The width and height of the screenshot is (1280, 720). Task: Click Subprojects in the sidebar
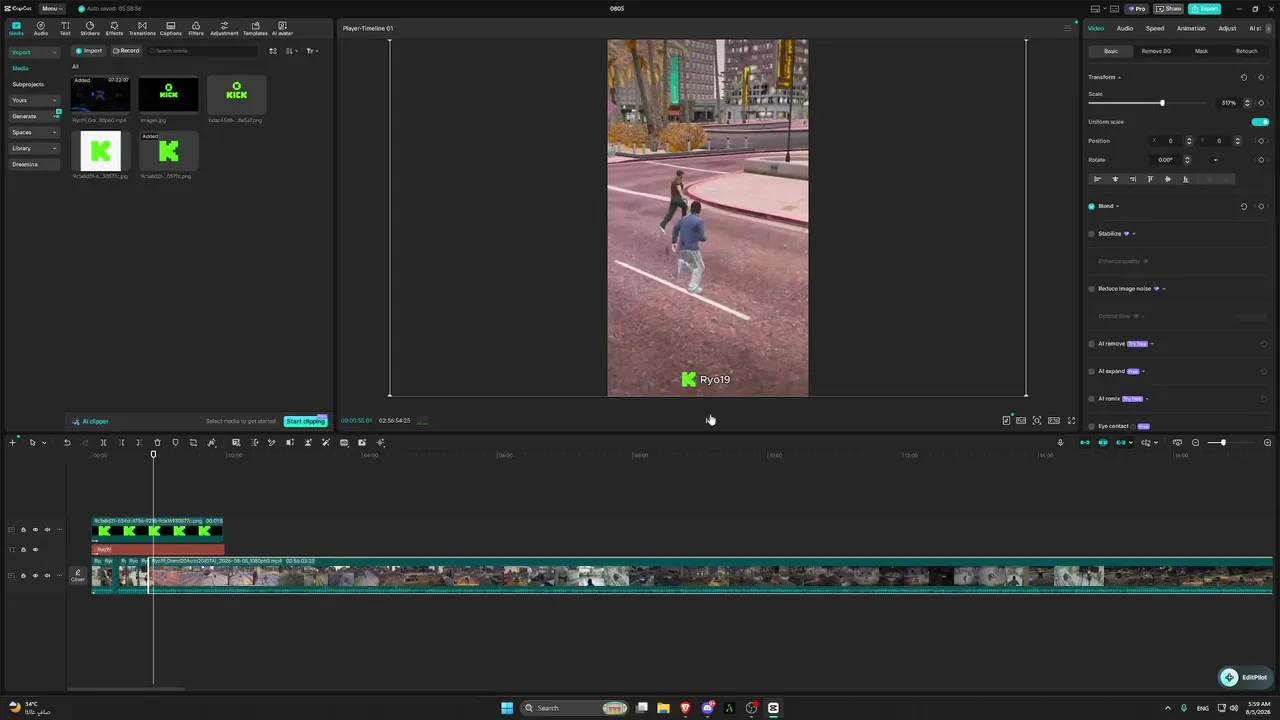pyautogui.click(x=28, y=84)
